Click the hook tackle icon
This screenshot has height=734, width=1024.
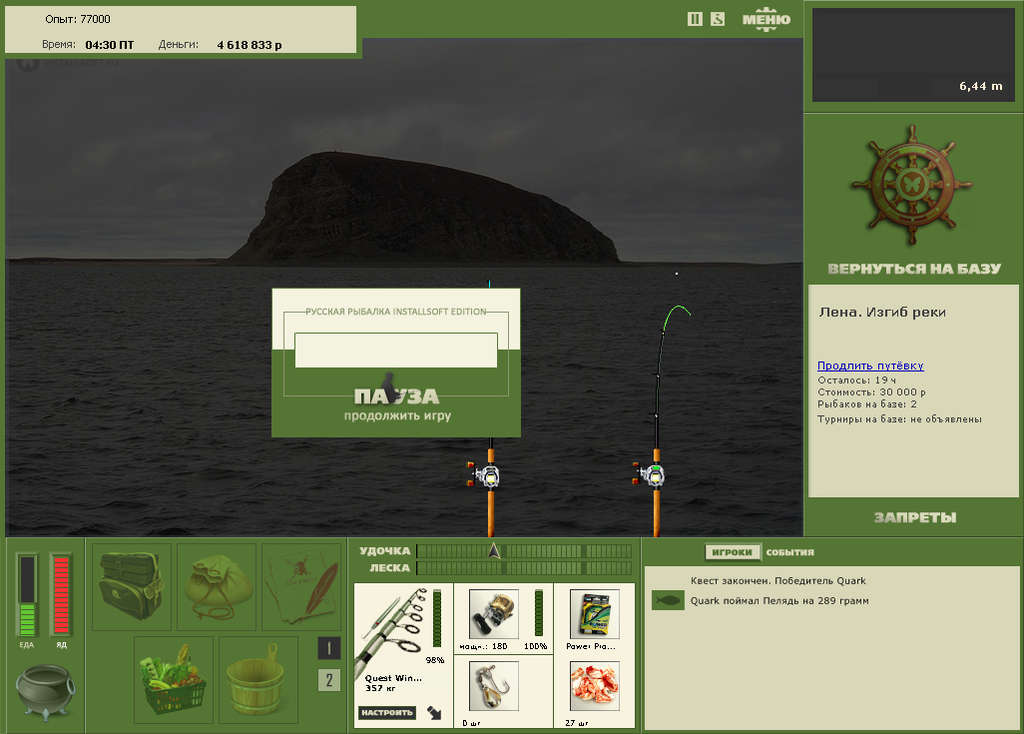pos(494,686)
